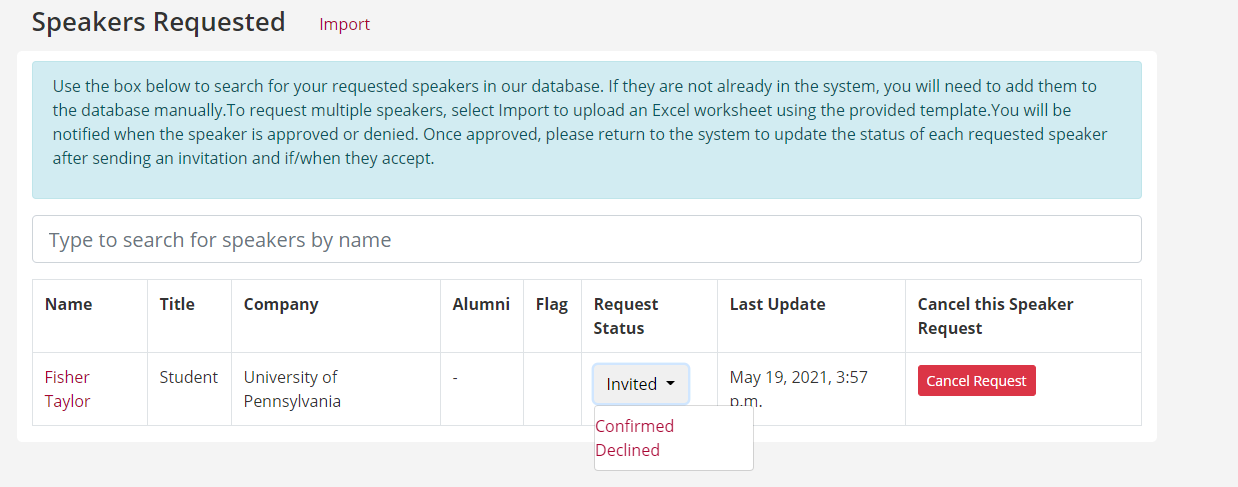Click the Last Update column header

(x=778, y=304)
